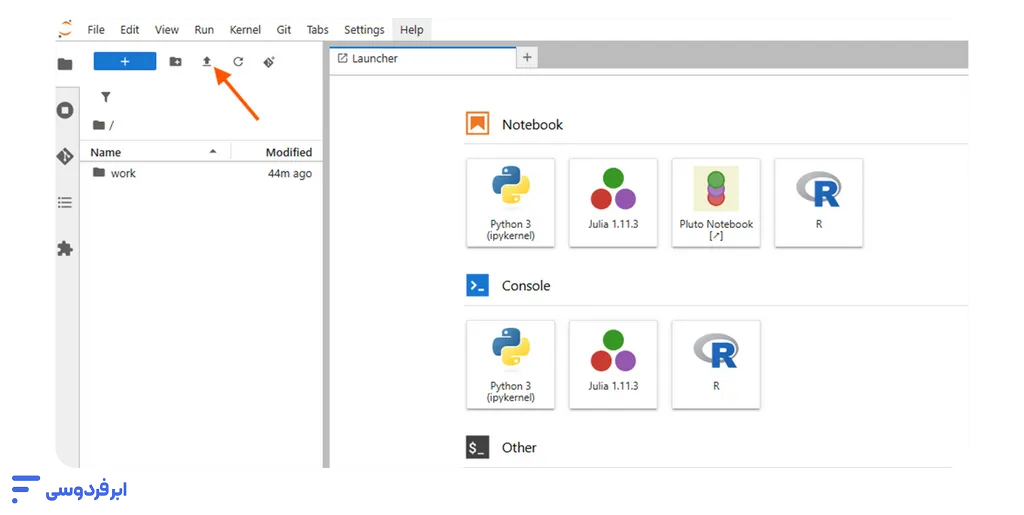Screen dimensions: 1024x515
Task: Open the Extension Manager puzzle icon
Action: [x=65, y=248]
